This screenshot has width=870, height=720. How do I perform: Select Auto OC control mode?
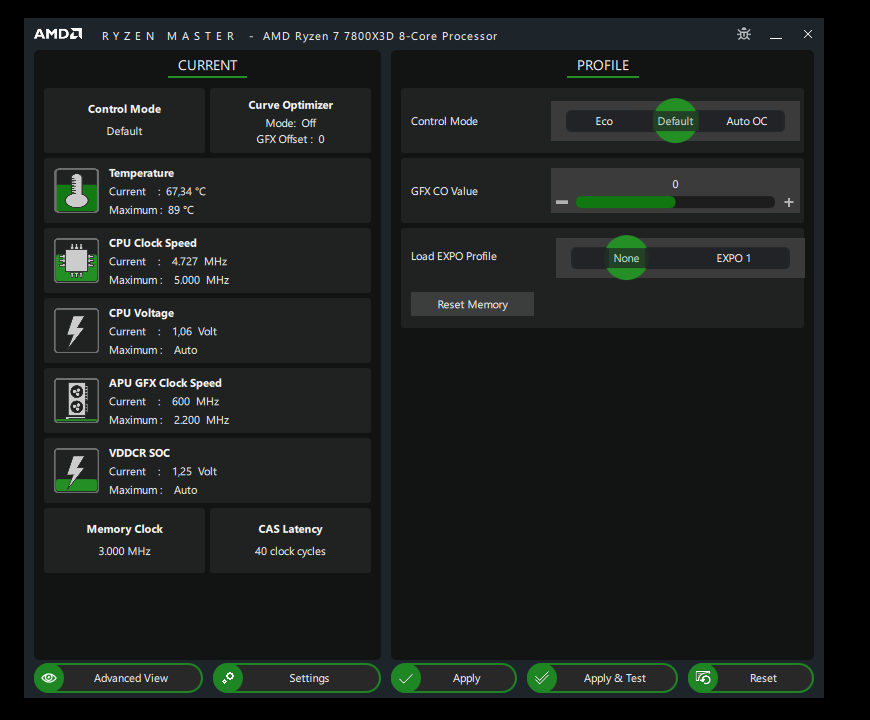[746, 121]
